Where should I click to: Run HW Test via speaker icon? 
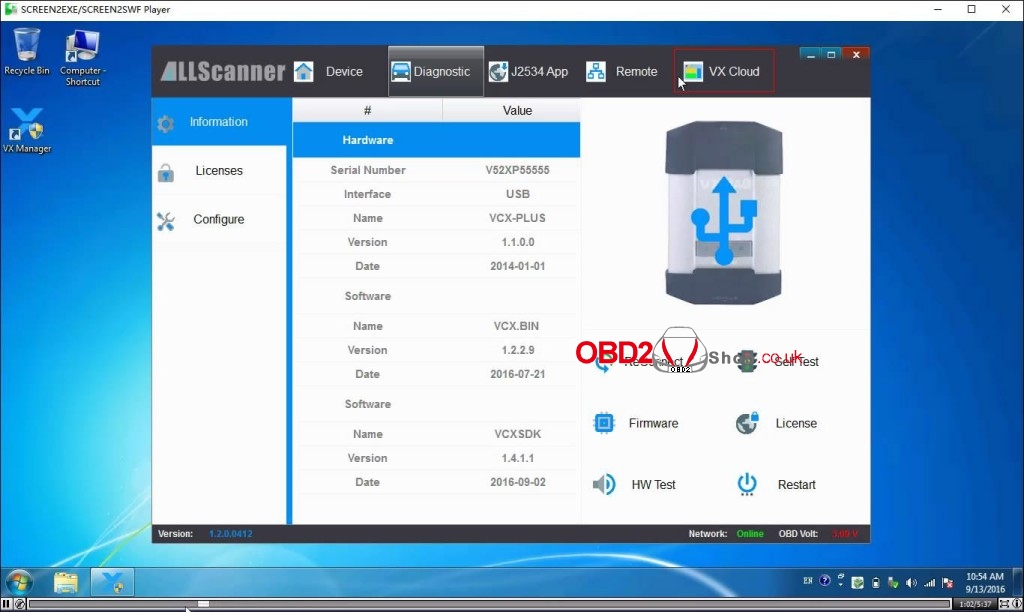[x=604, y=485]
